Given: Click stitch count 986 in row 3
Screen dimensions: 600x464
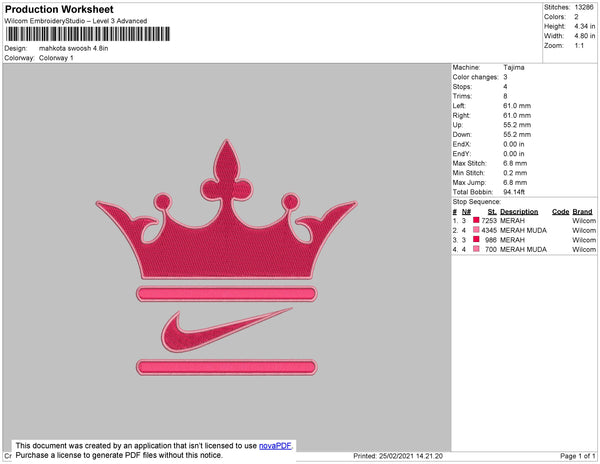Looking at the screenshot, I should 491,240.
